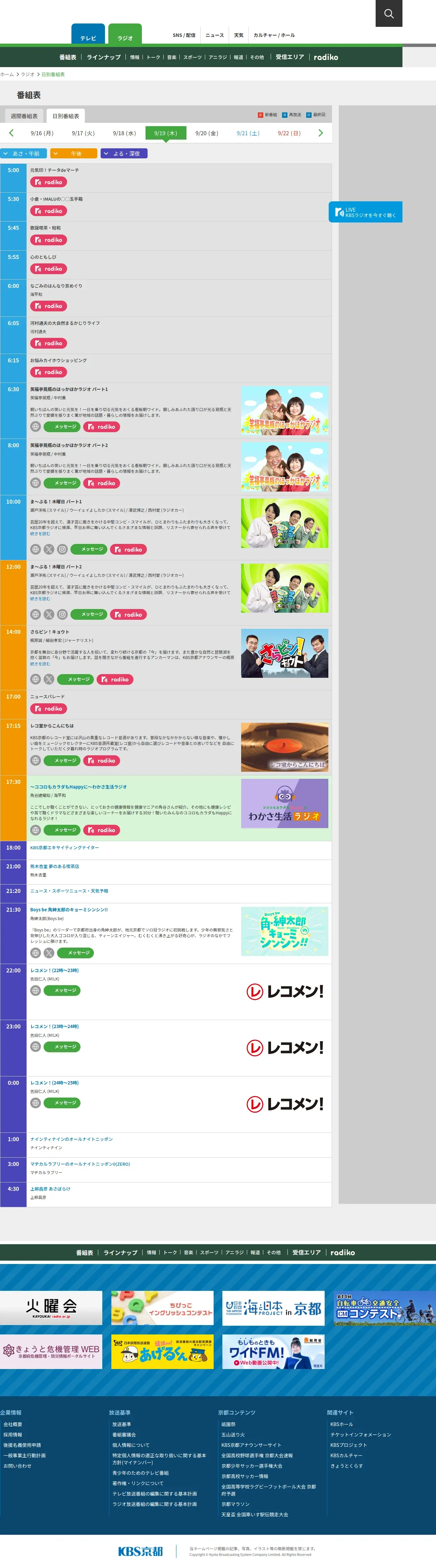Select date 9/16 (月)
436x1568 pixels.
pos(42,133)
